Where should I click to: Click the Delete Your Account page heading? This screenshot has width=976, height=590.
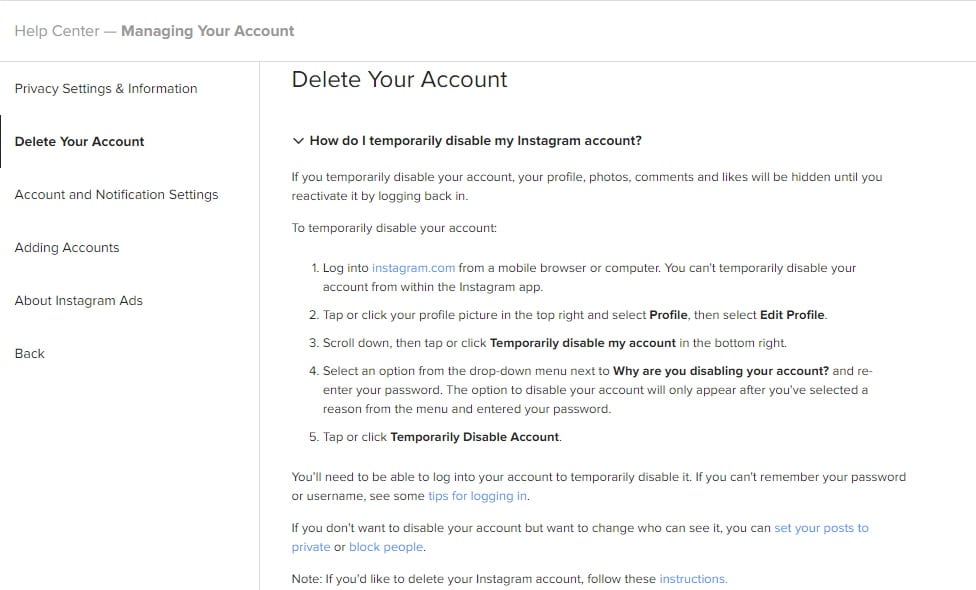[399, 80]
